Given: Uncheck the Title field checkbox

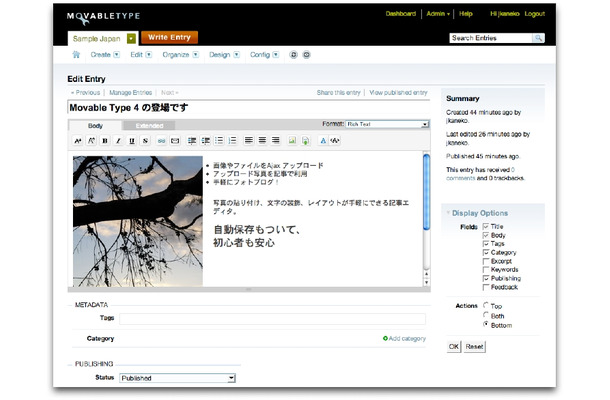Looking at the screenshot, I should (486, 226).
